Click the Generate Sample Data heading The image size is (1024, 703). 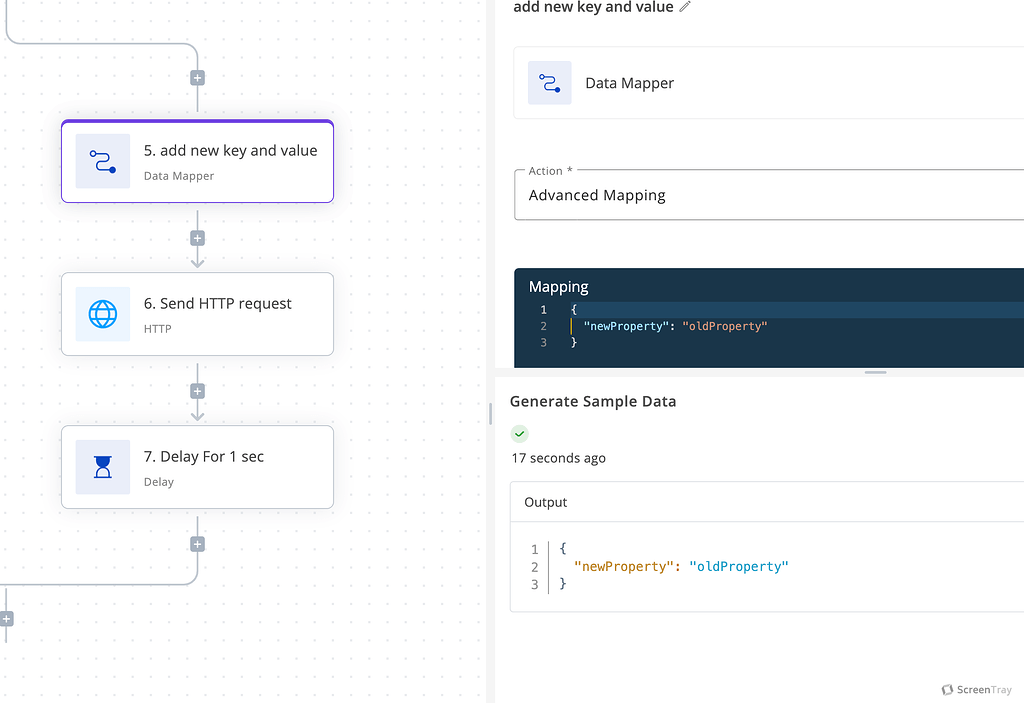(593, 401)
